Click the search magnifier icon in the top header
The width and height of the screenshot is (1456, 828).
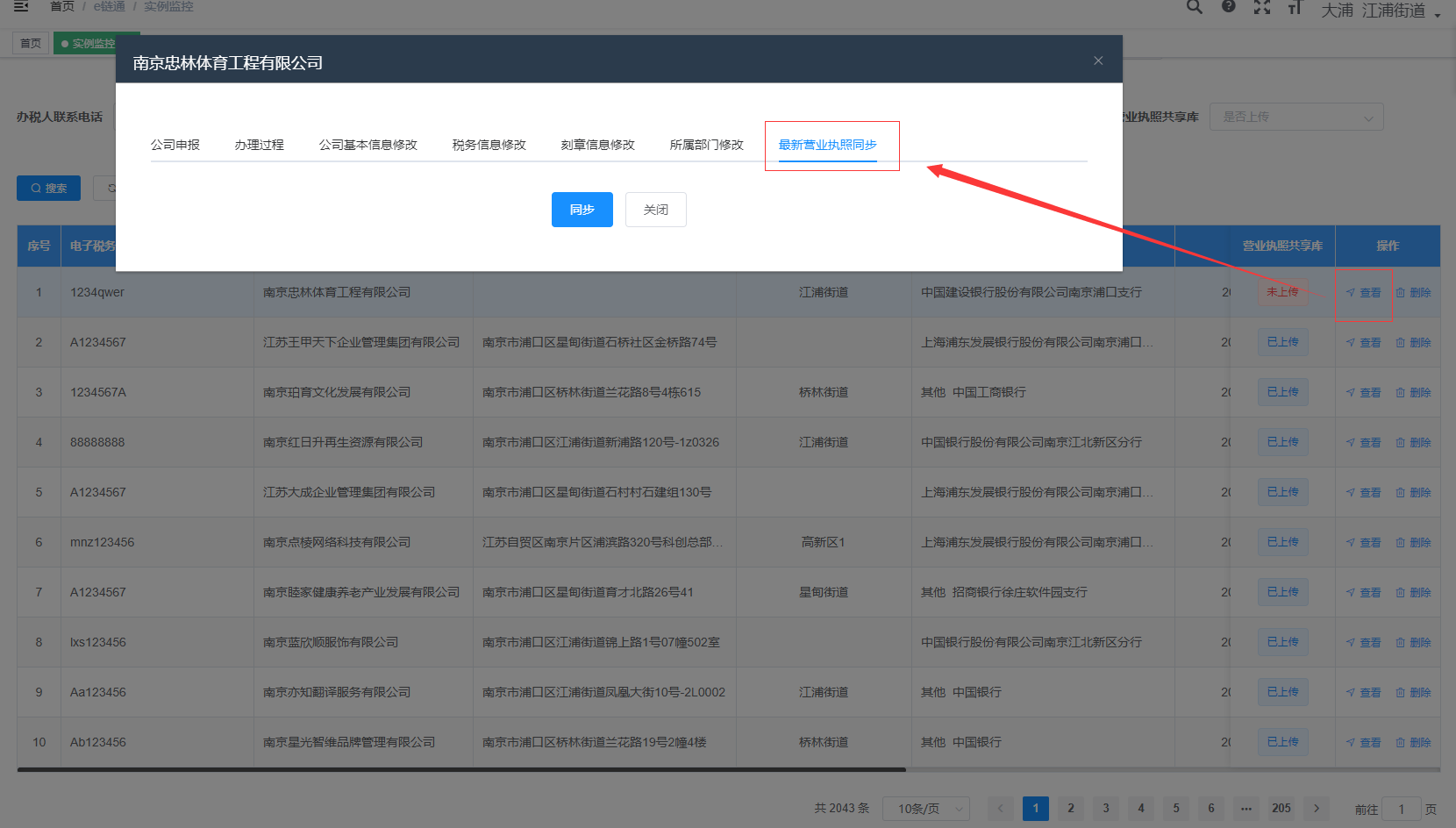point(1194,7)
